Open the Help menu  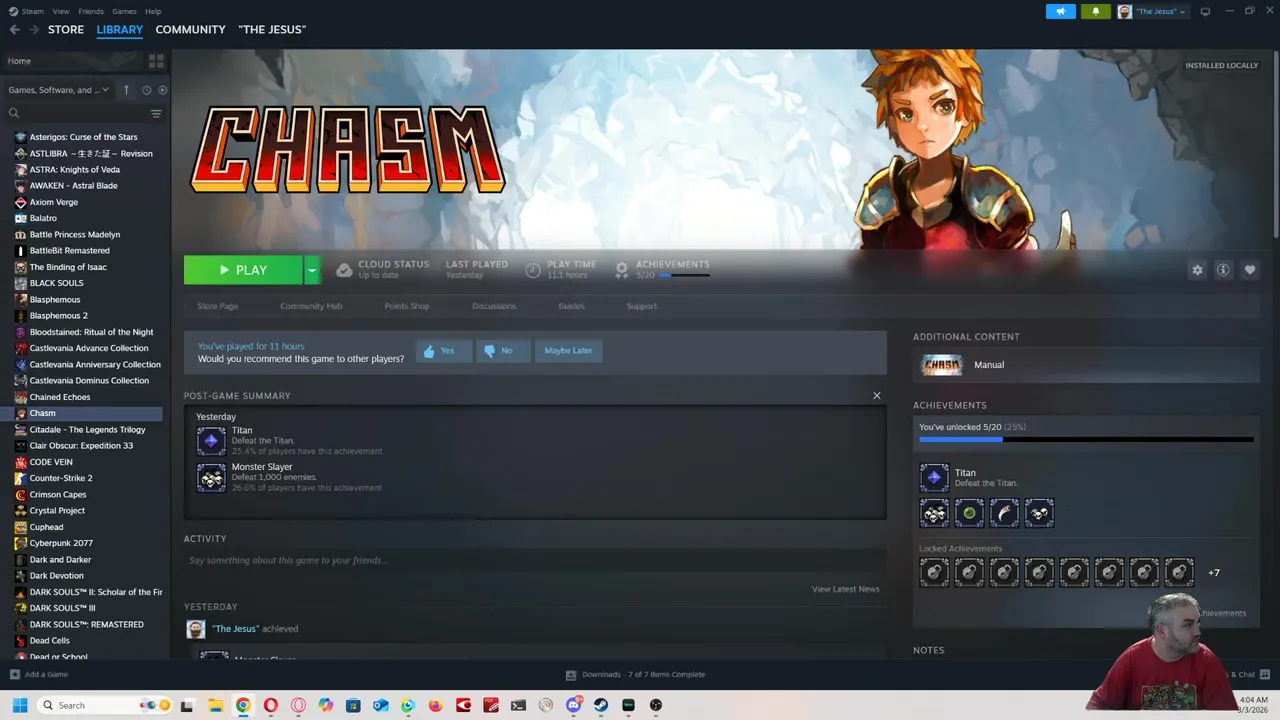point(153,11)
